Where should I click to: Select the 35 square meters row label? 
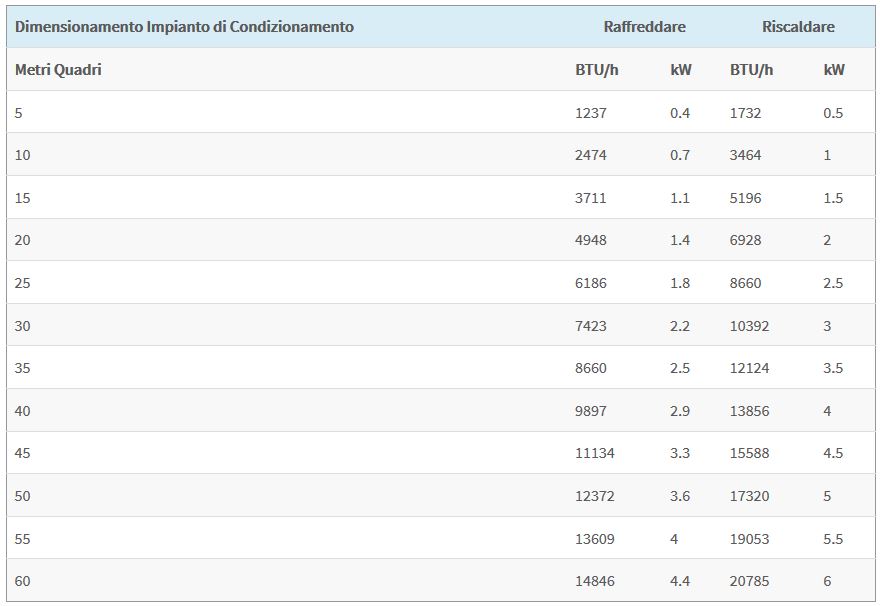pyautogui.click(x=22, y=368)
